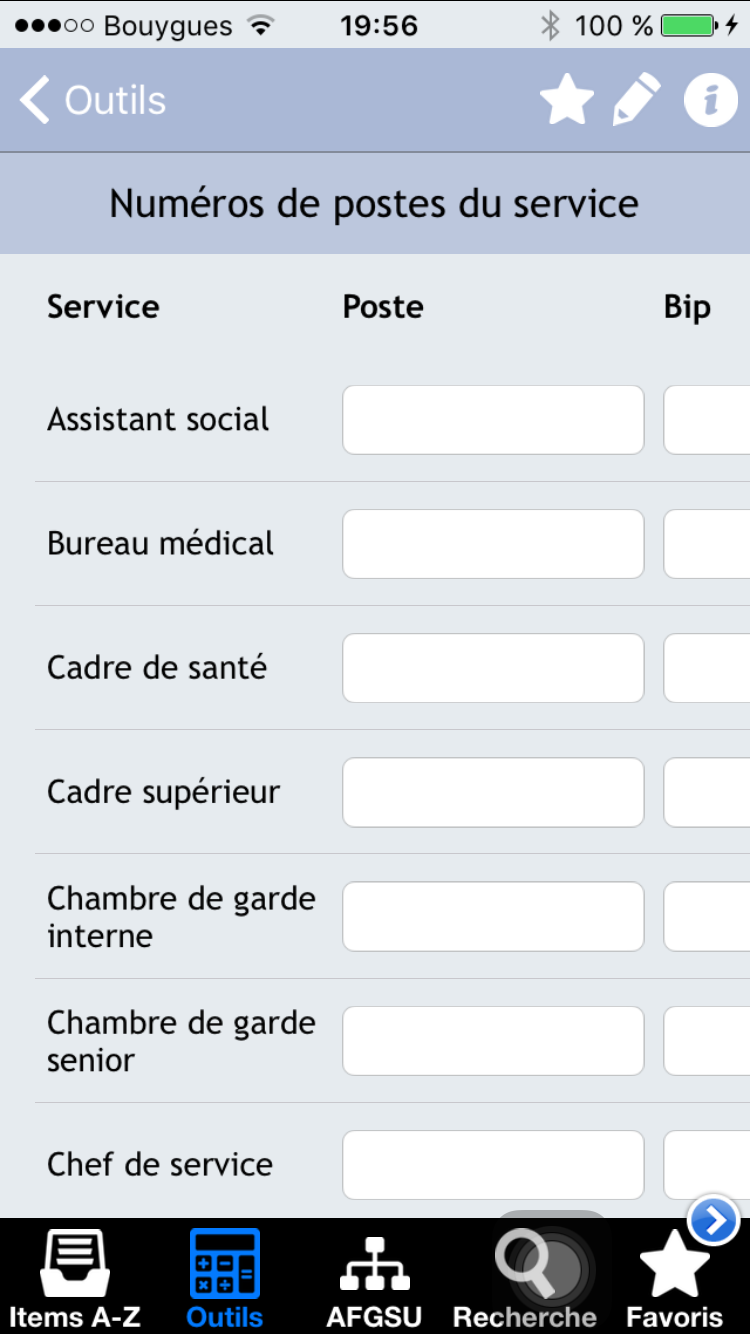Tap the blue arrow next button
This screenshot has width=750, height=1334.
[x=714, y=1220]
